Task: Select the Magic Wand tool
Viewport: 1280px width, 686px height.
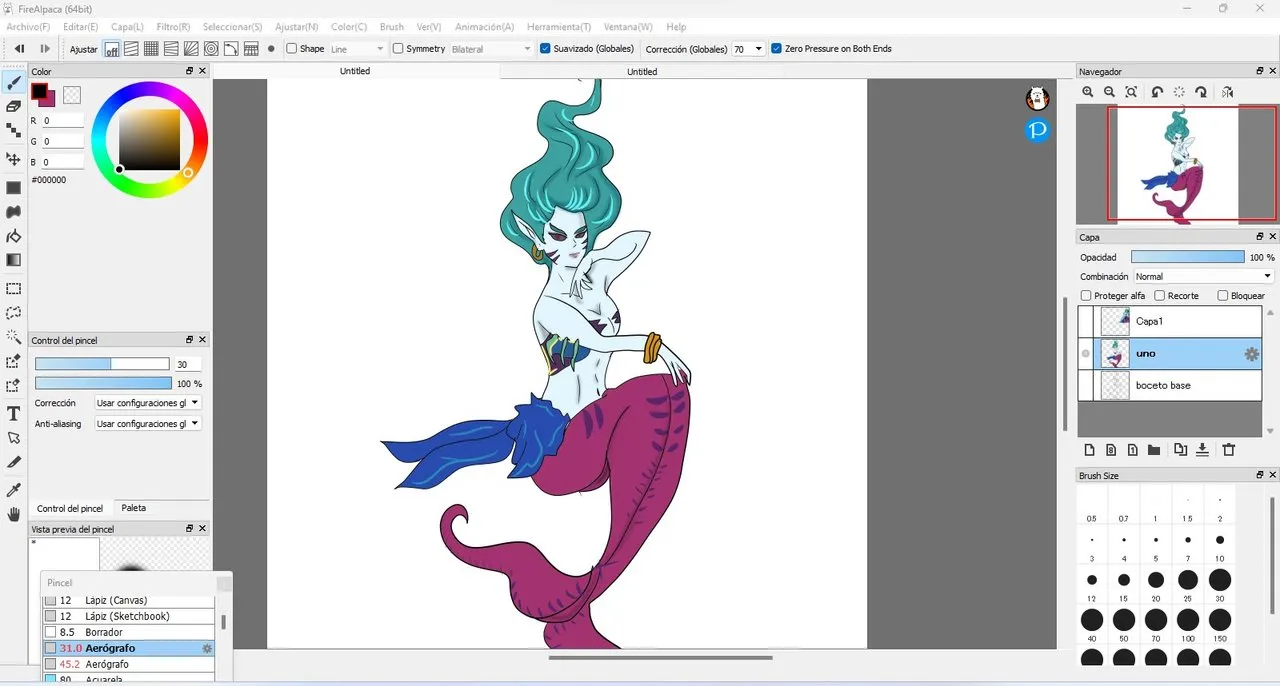Action: pos(14,337)
